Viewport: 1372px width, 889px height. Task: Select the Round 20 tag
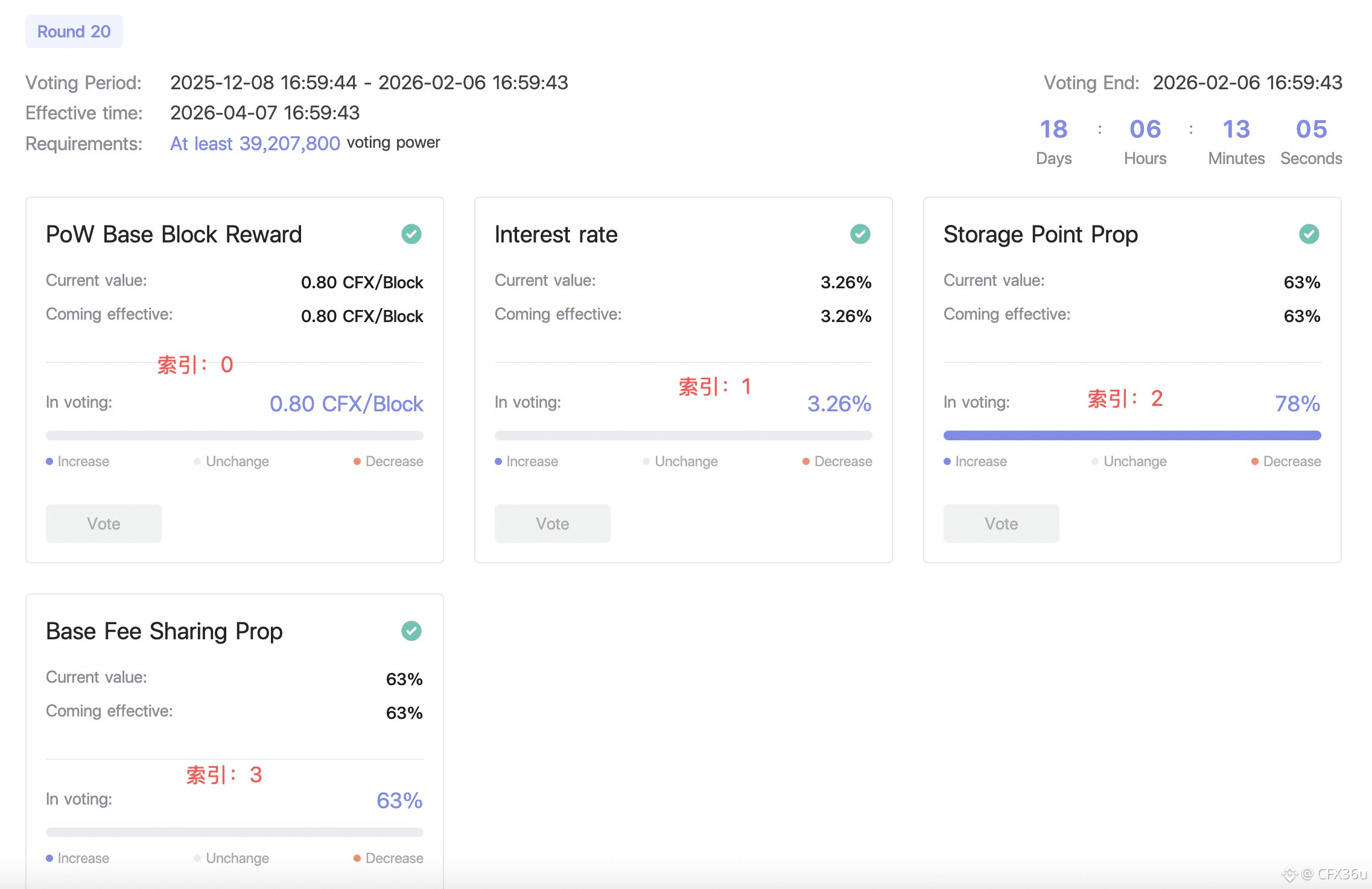tap(74, 31)
